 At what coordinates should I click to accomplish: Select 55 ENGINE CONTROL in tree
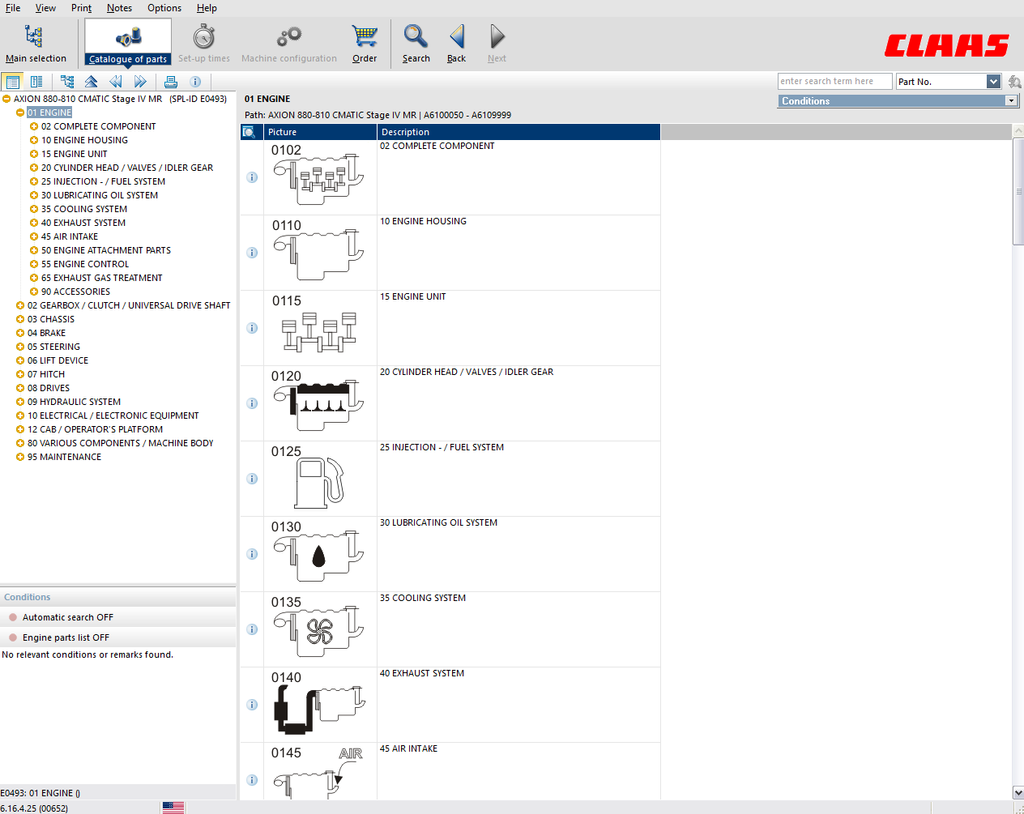coord(85,264)
